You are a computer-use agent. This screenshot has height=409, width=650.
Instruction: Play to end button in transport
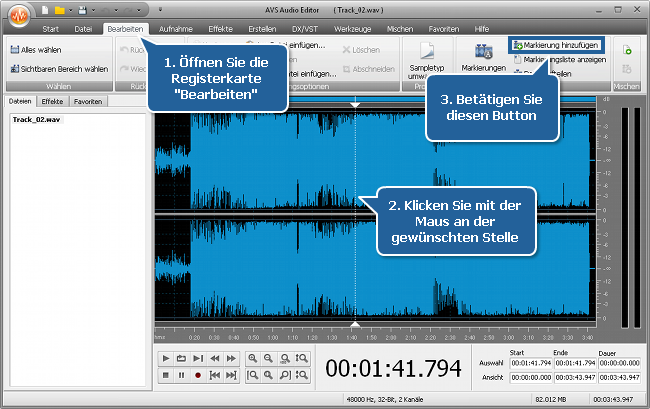(198, 358)
